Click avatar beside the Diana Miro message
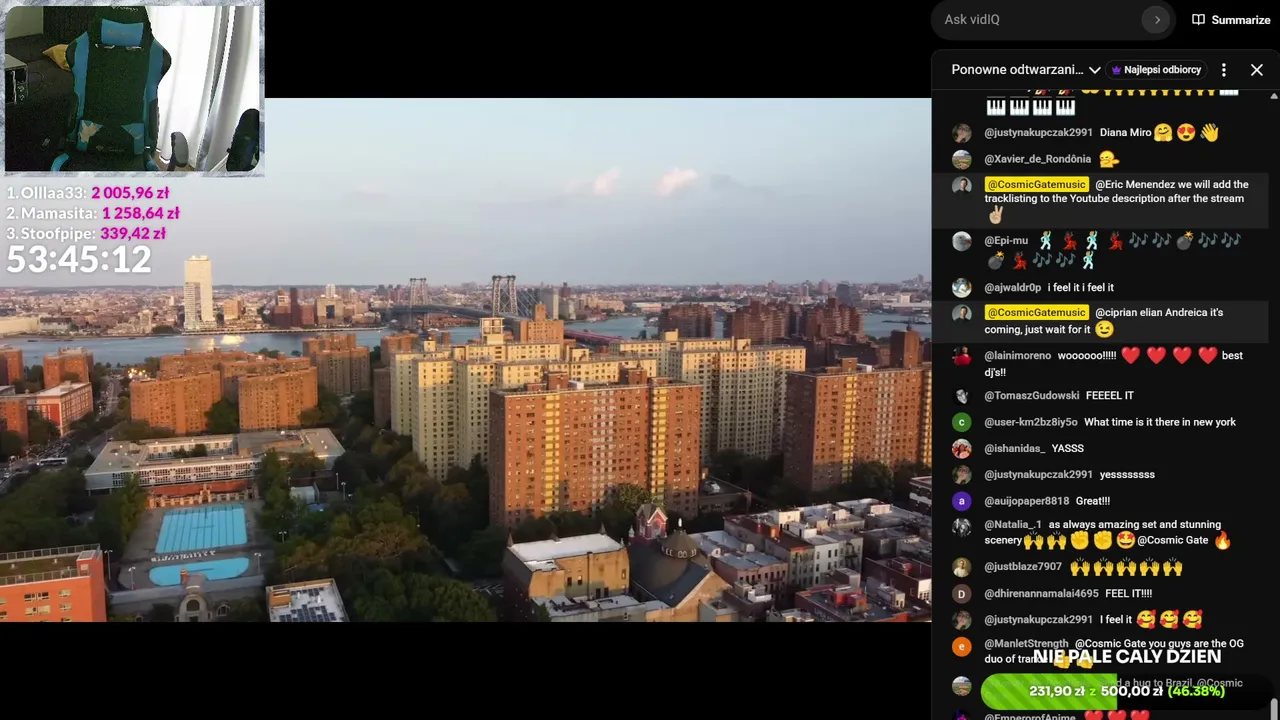1280x720 pixels. tap(961, 133)
